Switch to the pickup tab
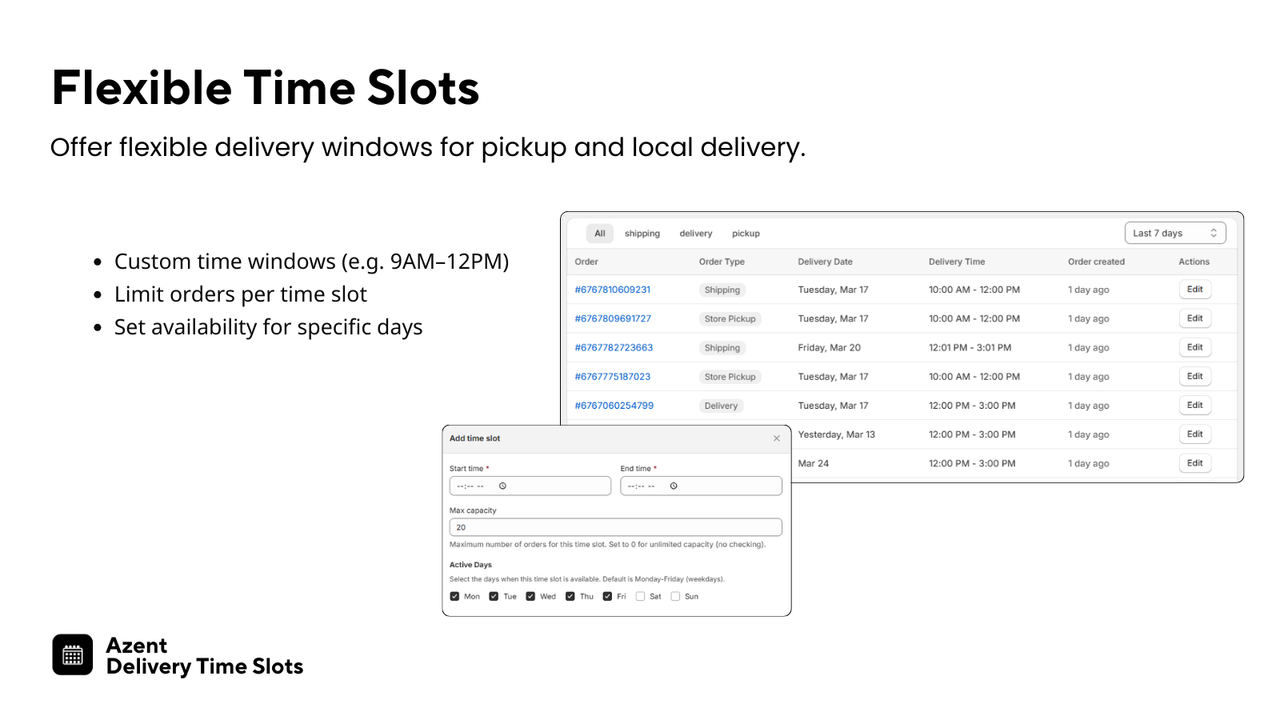The width and height of the screenshot is (1280, 720). point(746,233)
